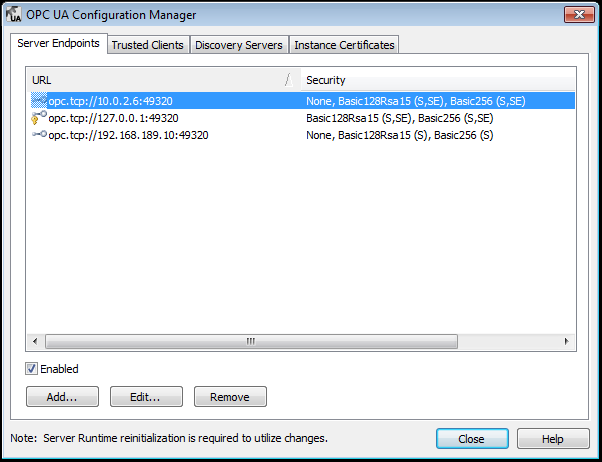
Task: Close the window with the red X button
Action: click(x=579, y=15)
